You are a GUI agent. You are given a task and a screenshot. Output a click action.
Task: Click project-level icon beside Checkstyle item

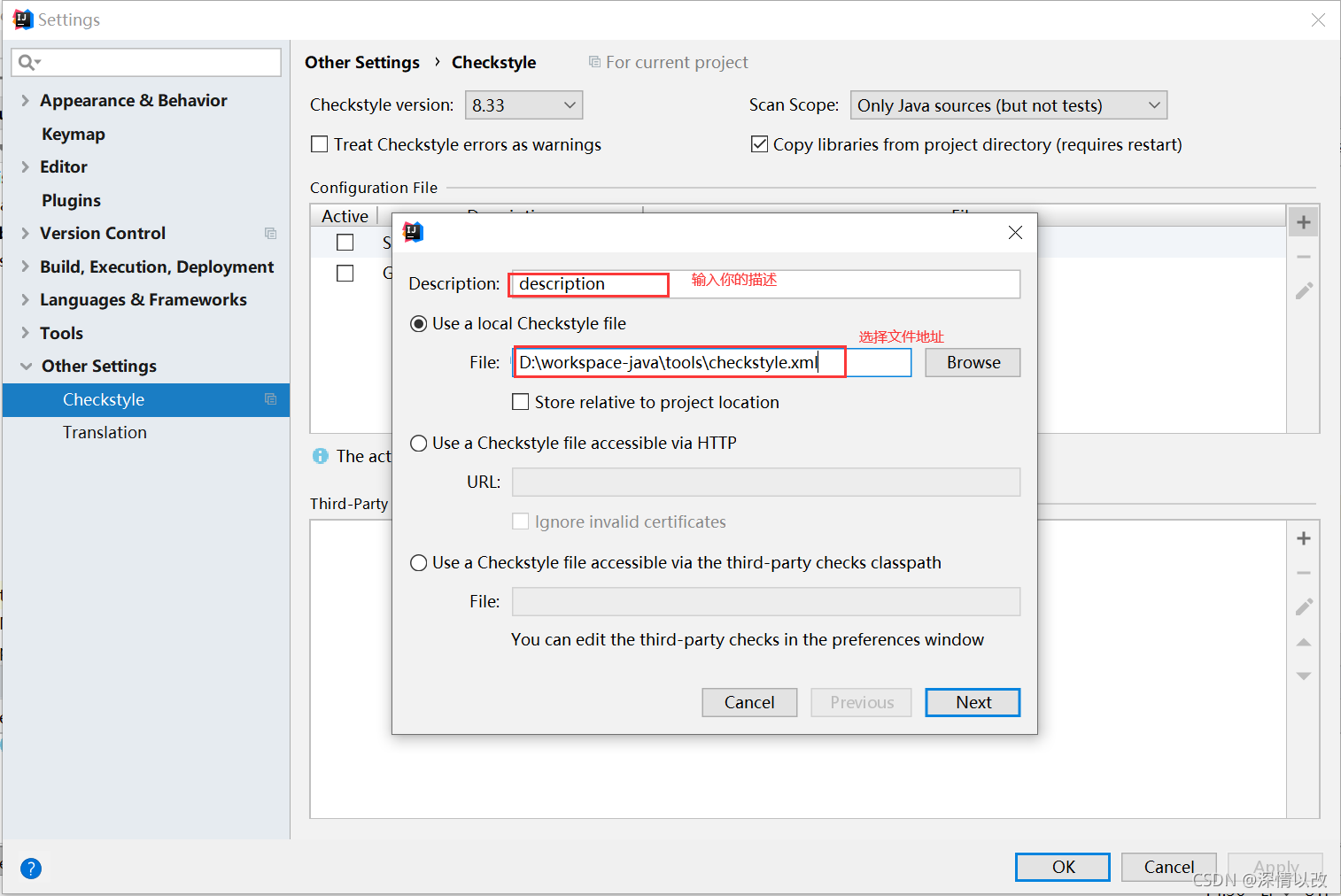(271, 399)
